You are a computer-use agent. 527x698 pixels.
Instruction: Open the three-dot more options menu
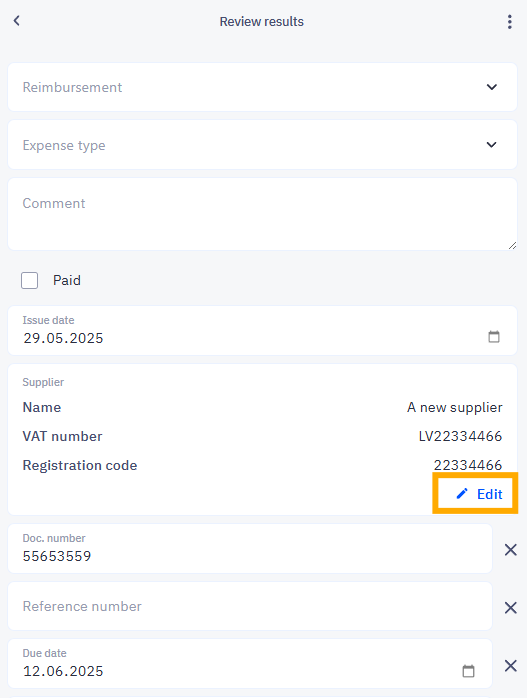[x=510, y=21]
